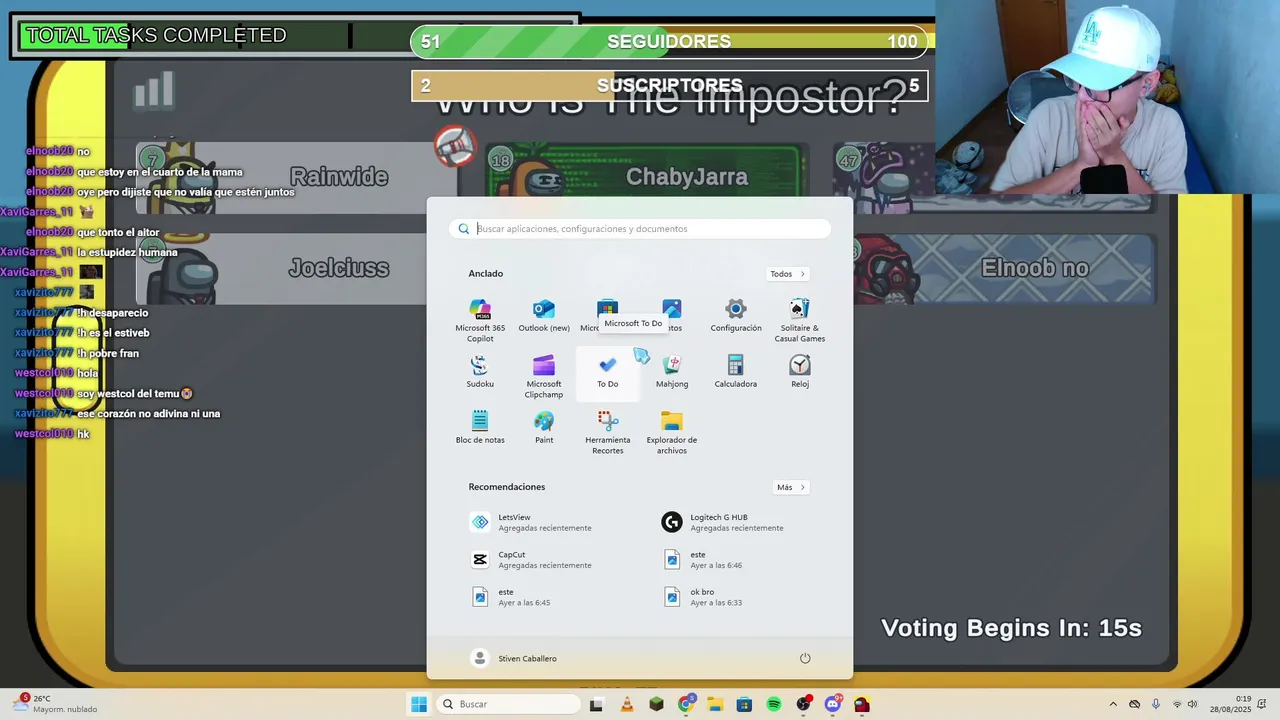Open Microsoft 365 Copilot pinned app
This screenshot has width=1280, height=720.
pyautogui.click(x=480, y=320)
